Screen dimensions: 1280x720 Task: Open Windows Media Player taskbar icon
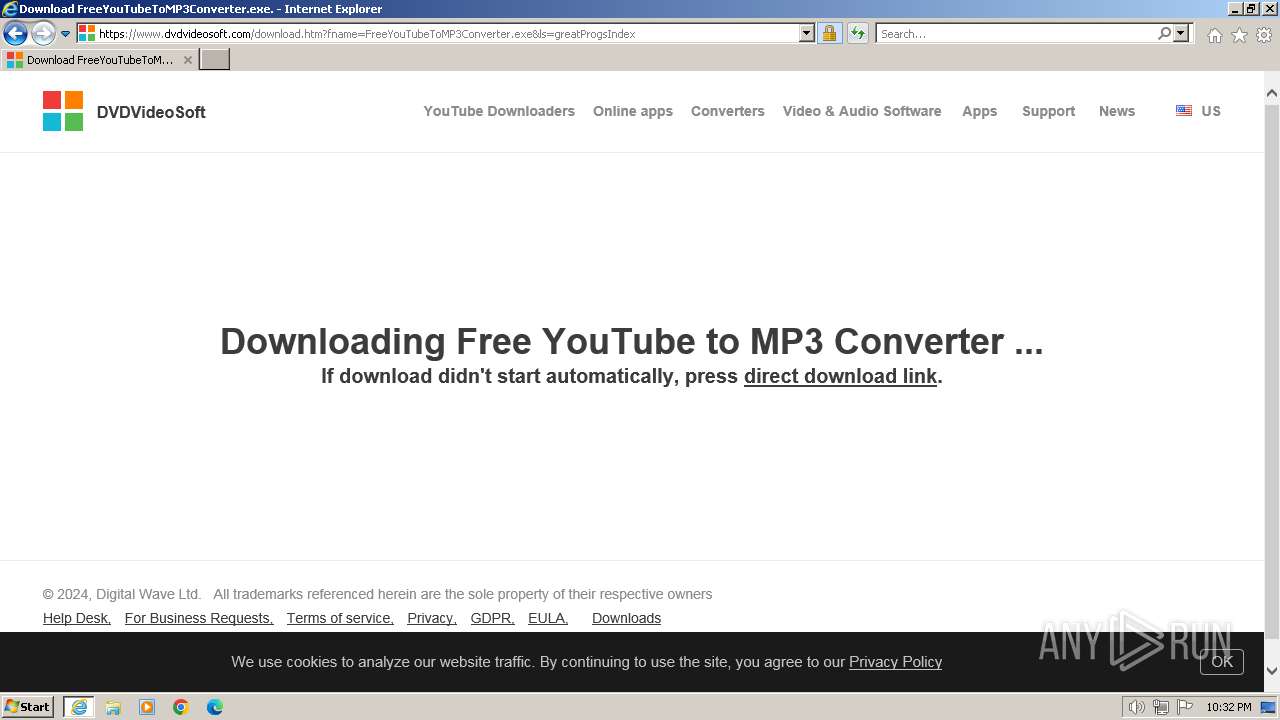[x=147, y=707]
